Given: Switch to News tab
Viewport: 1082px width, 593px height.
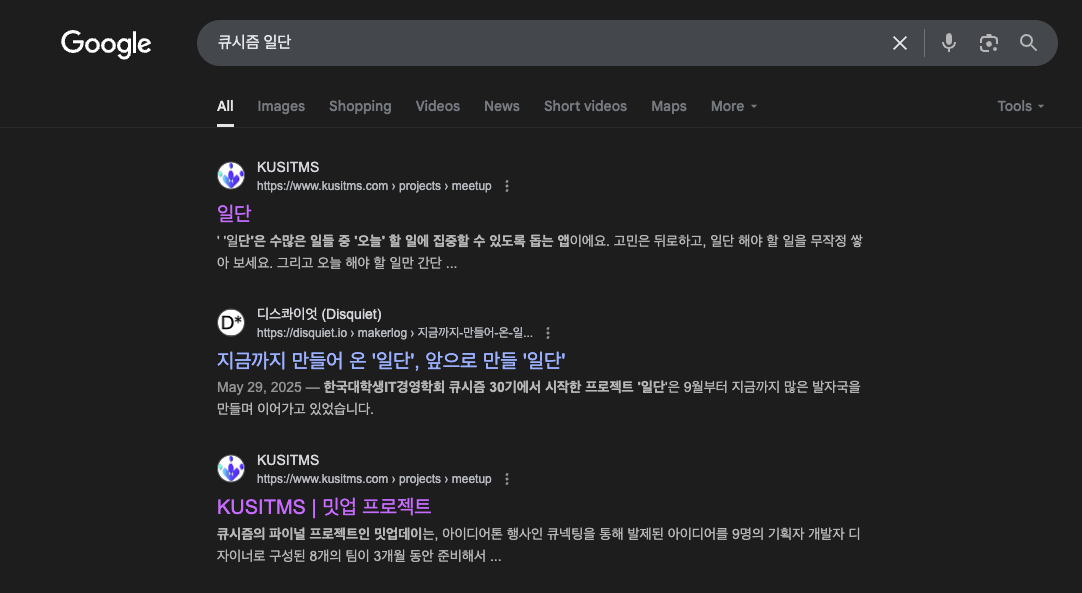Looking at the screenshot, I should pos(502,106).
